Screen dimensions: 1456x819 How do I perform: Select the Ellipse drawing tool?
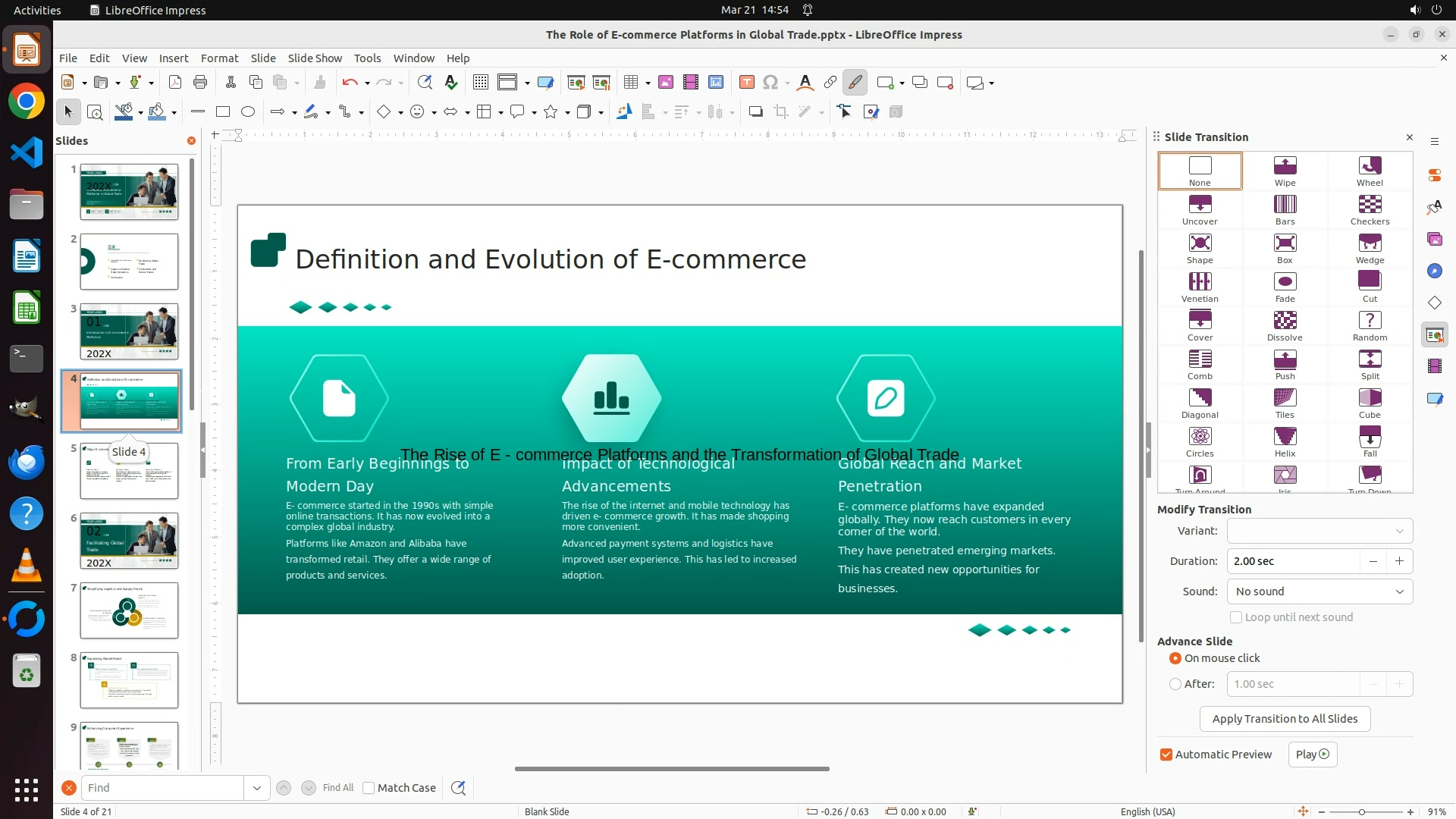248,112
